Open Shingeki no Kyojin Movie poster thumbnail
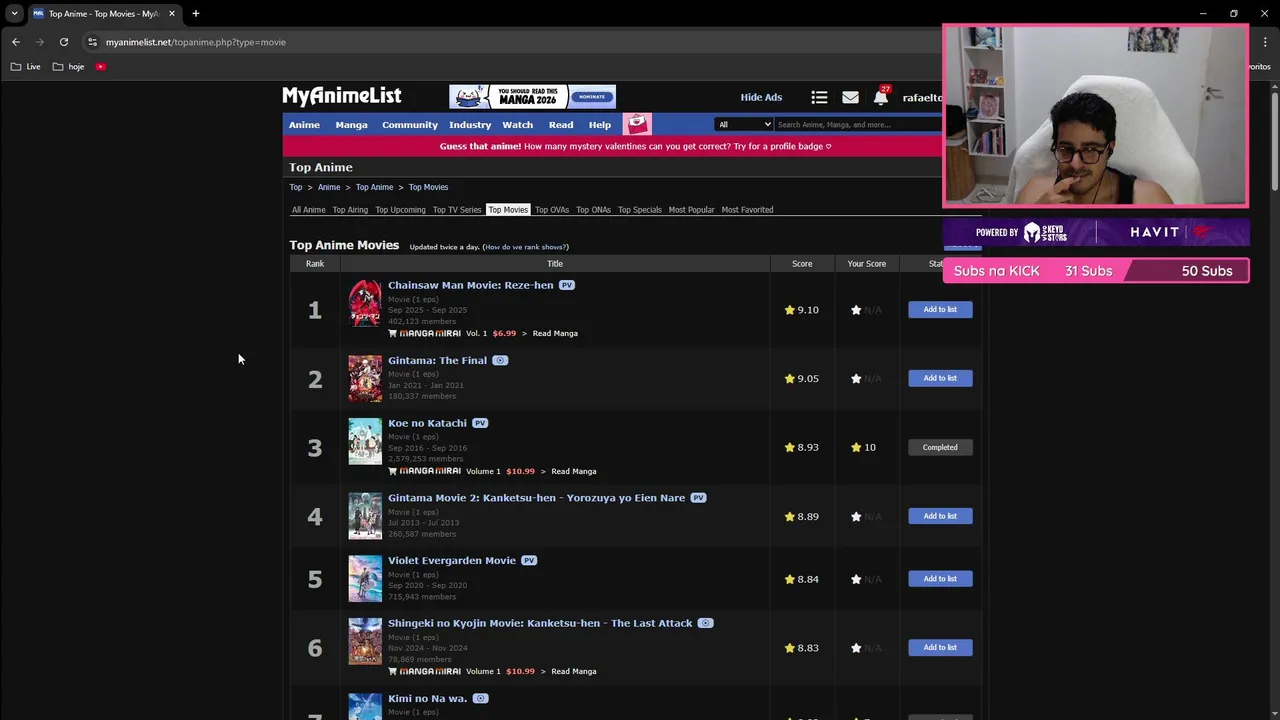1280x720 pixels. (365, 641)
